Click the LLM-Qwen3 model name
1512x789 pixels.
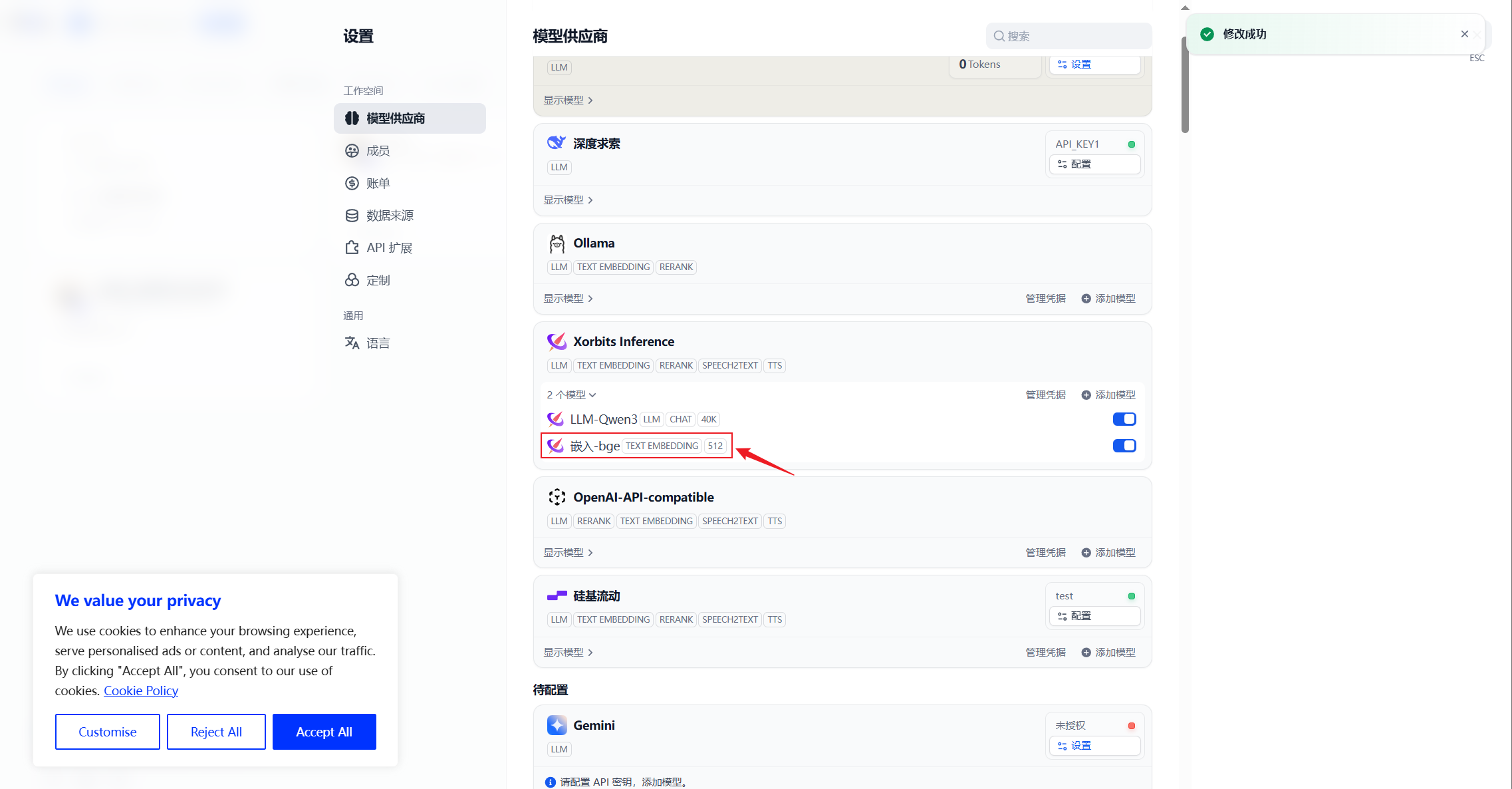(x=604, y=419)
